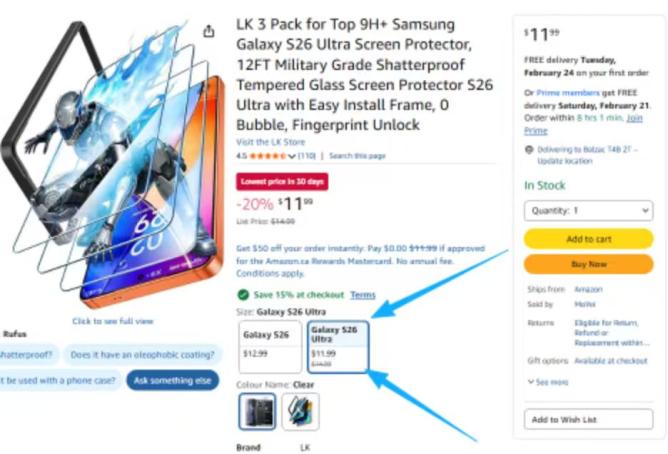Select the Galaxy S26 Ultra size option
The height and width of the screenshot is (454, 668).
[x=337, y=346]
